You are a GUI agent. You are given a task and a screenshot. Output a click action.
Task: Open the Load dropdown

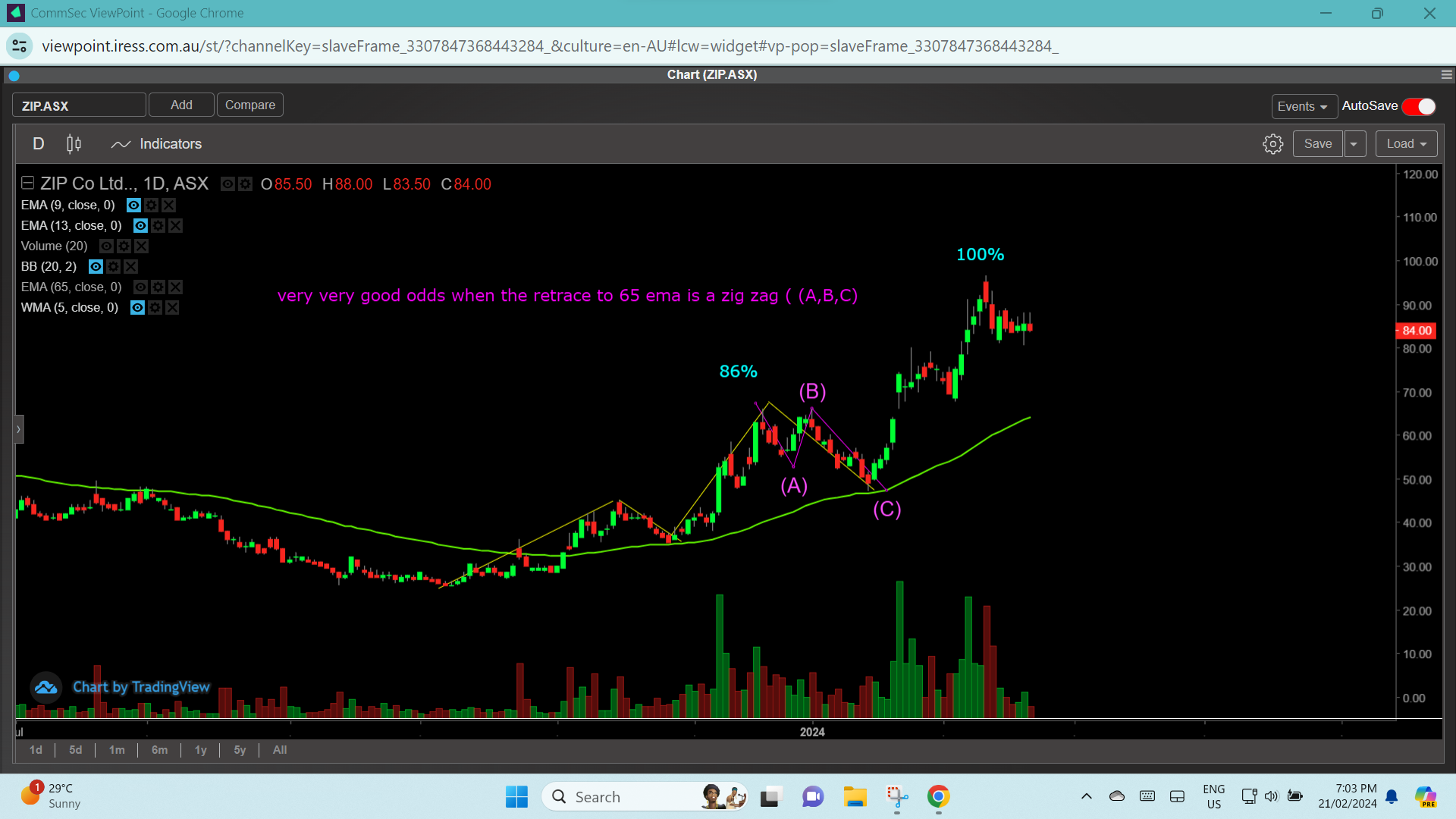pos(1406,144)
